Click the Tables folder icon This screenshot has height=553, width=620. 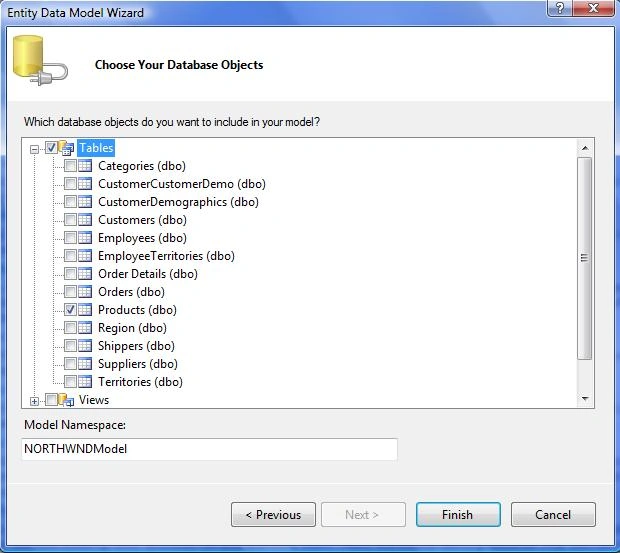tap(66, 148)
